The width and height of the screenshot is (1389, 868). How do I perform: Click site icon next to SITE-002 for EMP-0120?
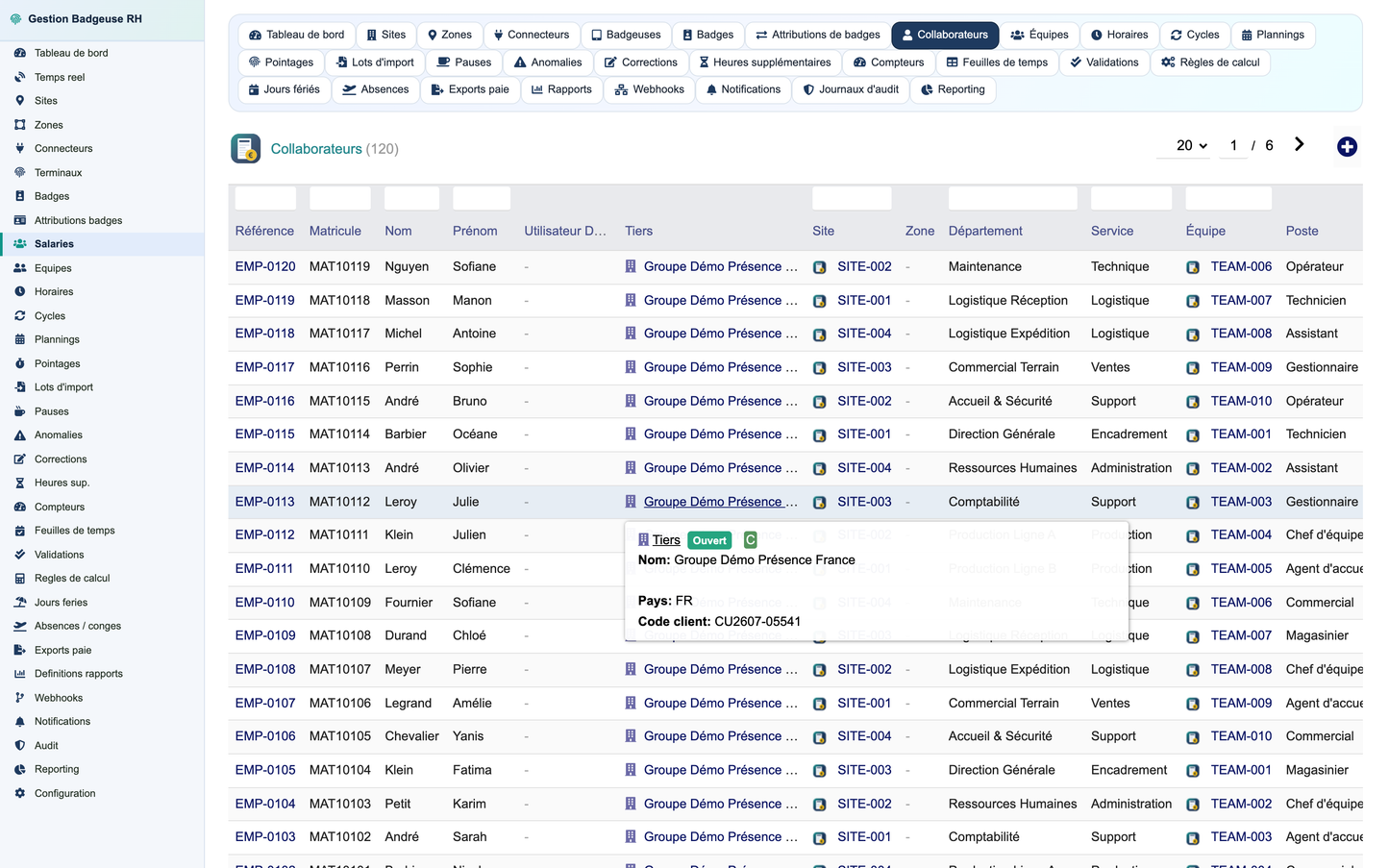tap(820, 267)
